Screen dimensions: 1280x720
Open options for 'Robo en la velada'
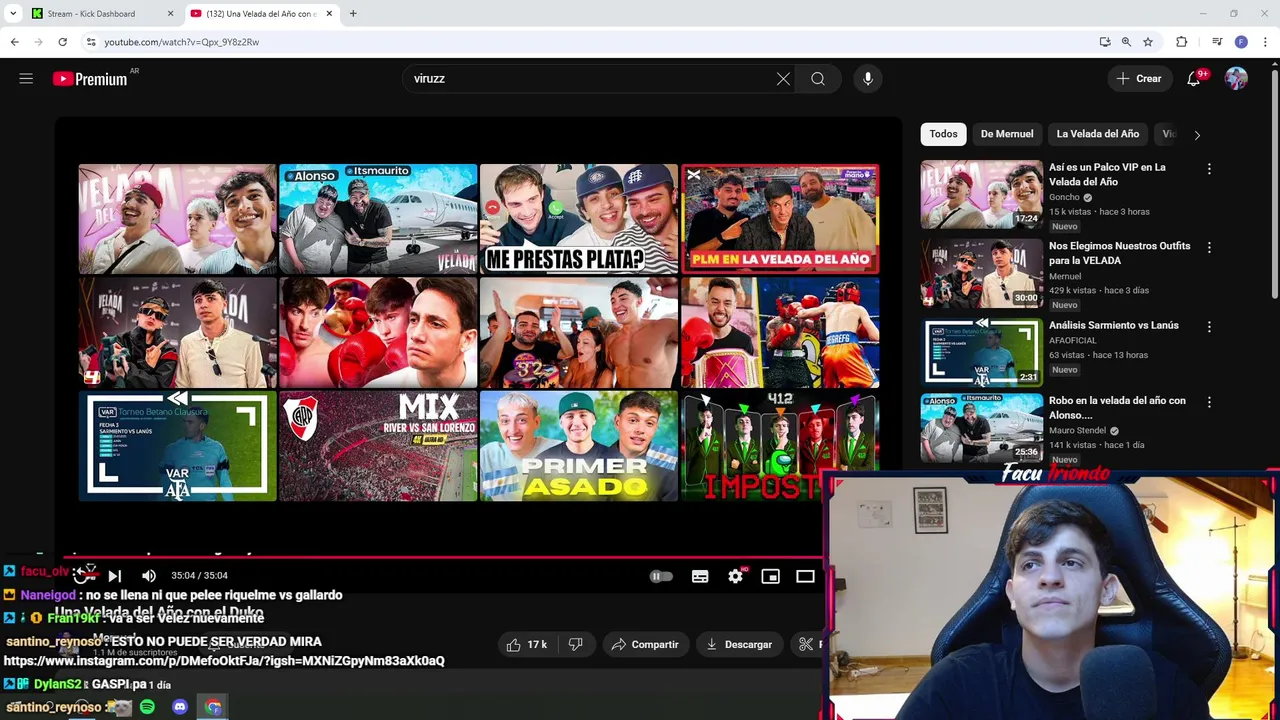click(1209, 402)
